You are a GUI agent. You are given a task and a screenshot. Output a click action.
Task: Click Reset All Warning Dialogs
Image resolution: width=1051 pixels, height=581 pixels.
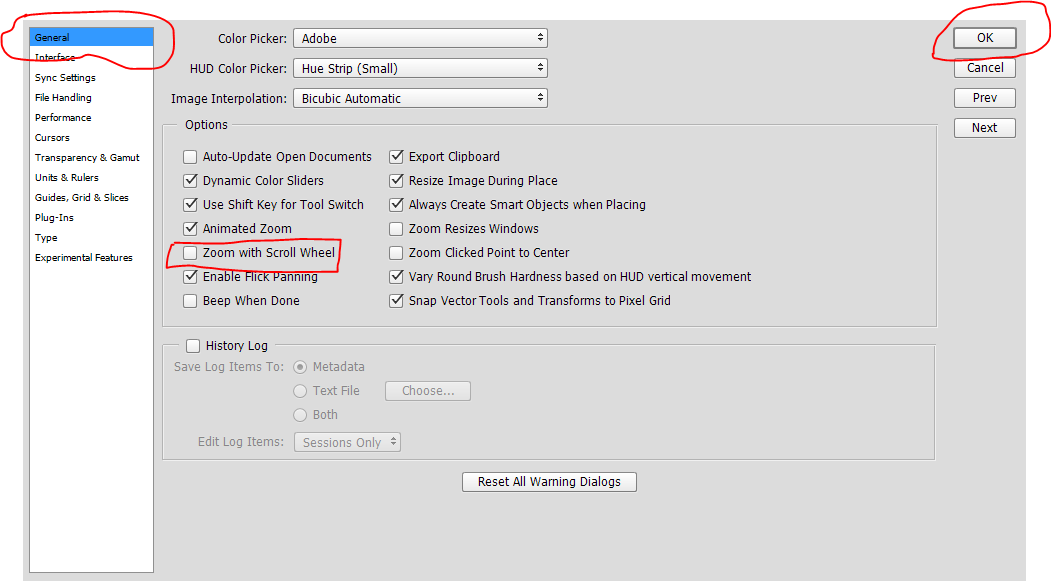click(x=548, y=481)
